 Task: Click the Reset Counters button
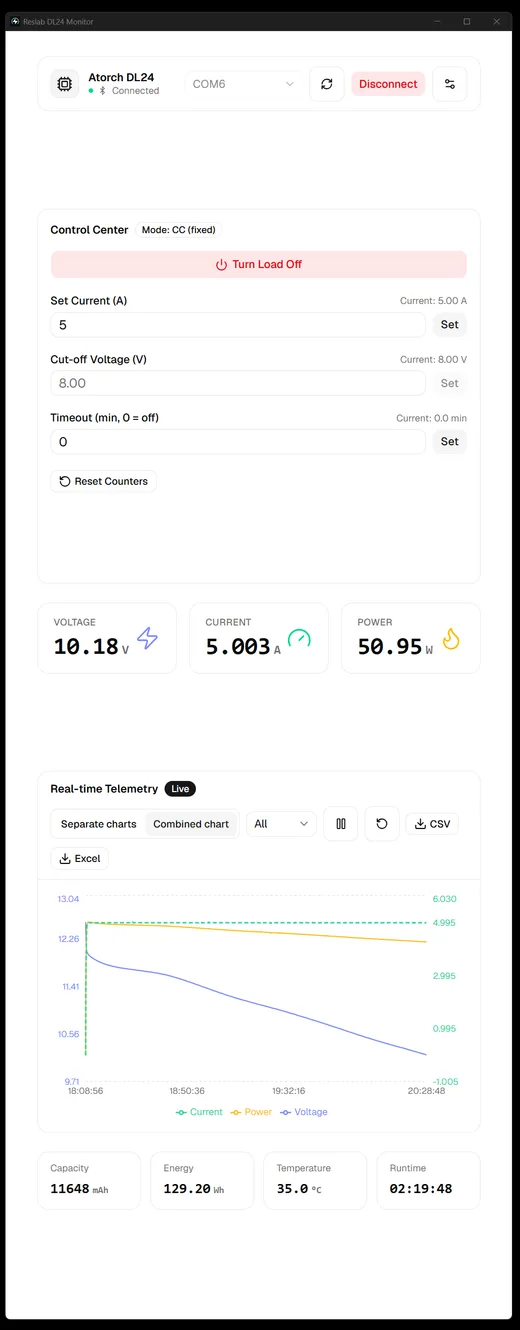pyautogui.click(x=104, y=481)
